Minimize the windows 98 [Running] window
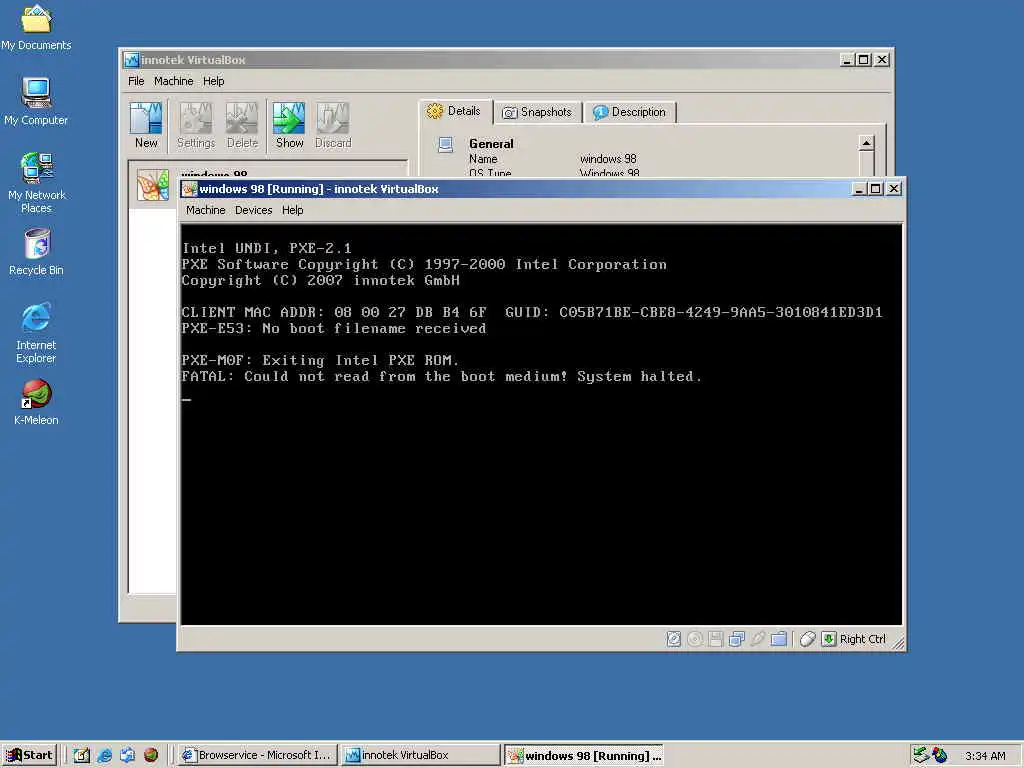This screenshot has height=768, width=1024. point(859,189)
